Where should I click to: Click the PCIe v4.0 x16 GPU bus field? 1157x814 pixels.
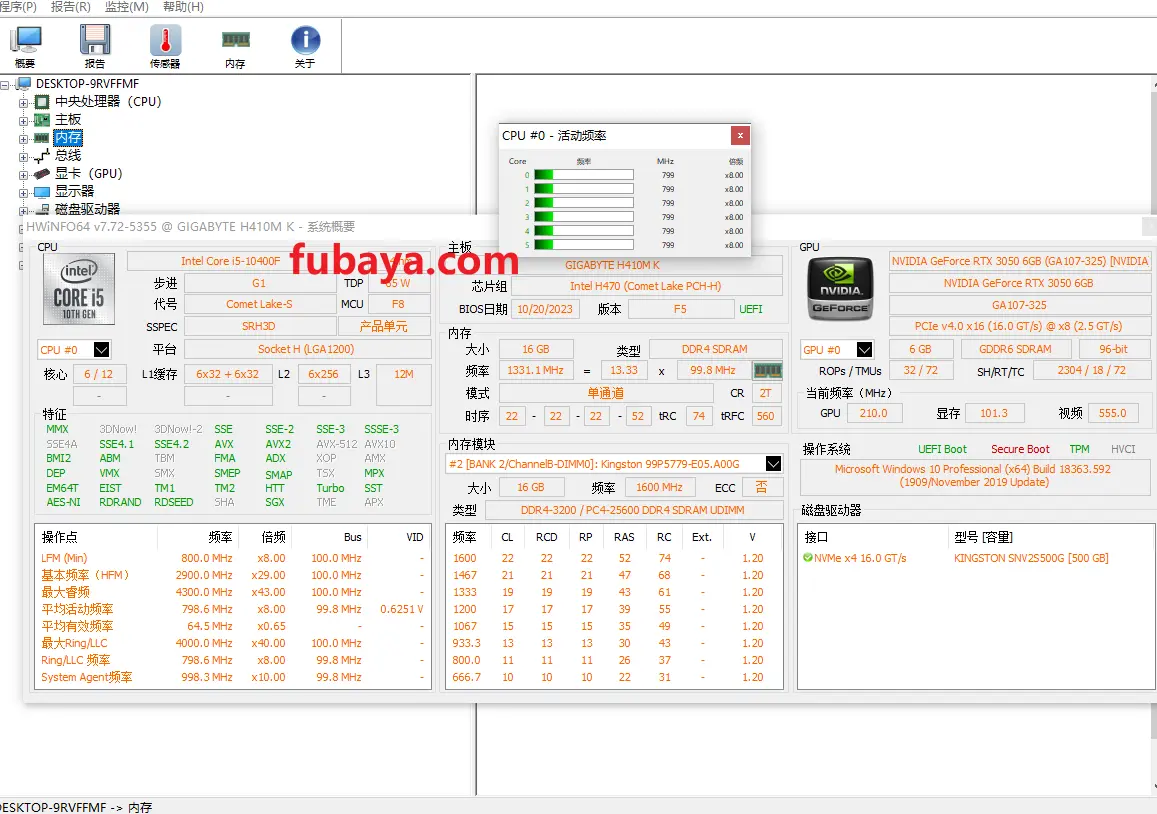point(1018,326)
